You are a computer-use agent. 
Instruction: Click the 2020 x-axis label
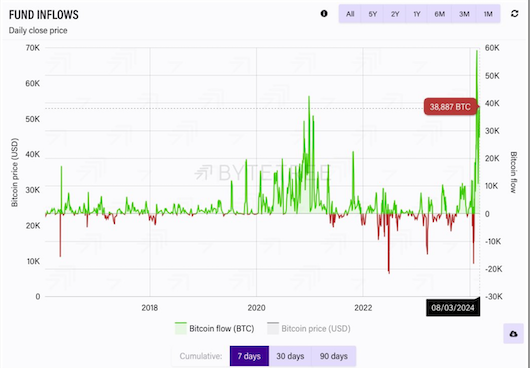pyautogui.click(x=257, y=308)
